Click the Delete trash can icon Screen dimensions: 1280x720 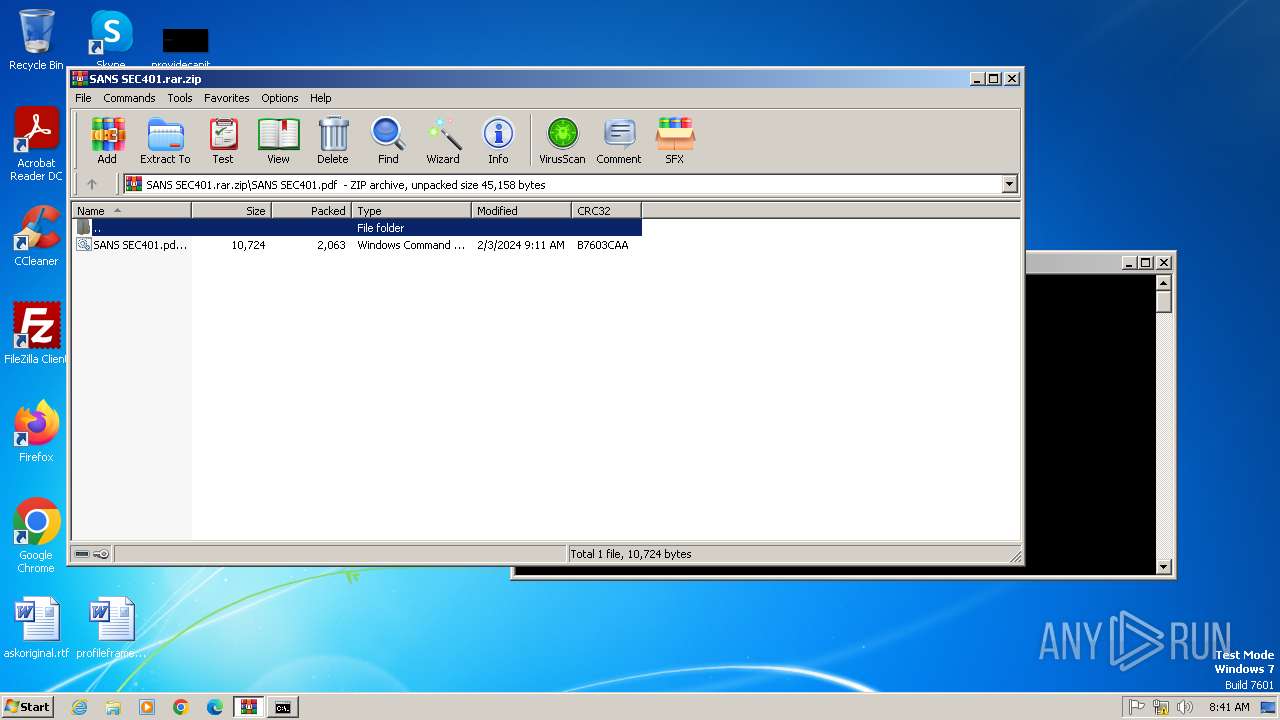(x=333, y=140)
